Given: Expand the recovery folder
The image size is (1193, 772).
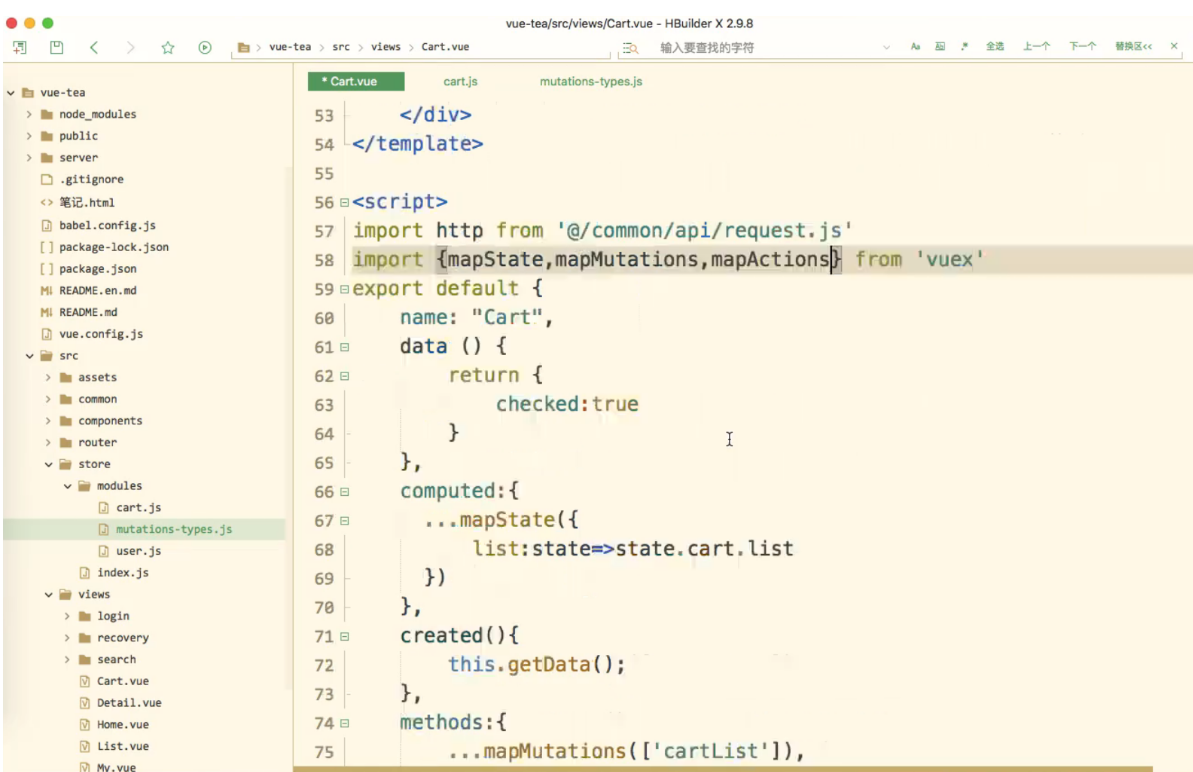Looking at the screenshot, I should (67, 638).
